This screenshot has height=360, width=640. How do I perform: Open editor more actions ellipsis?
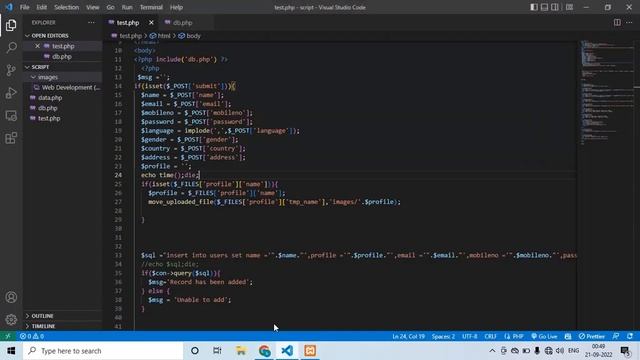point(629,22)
